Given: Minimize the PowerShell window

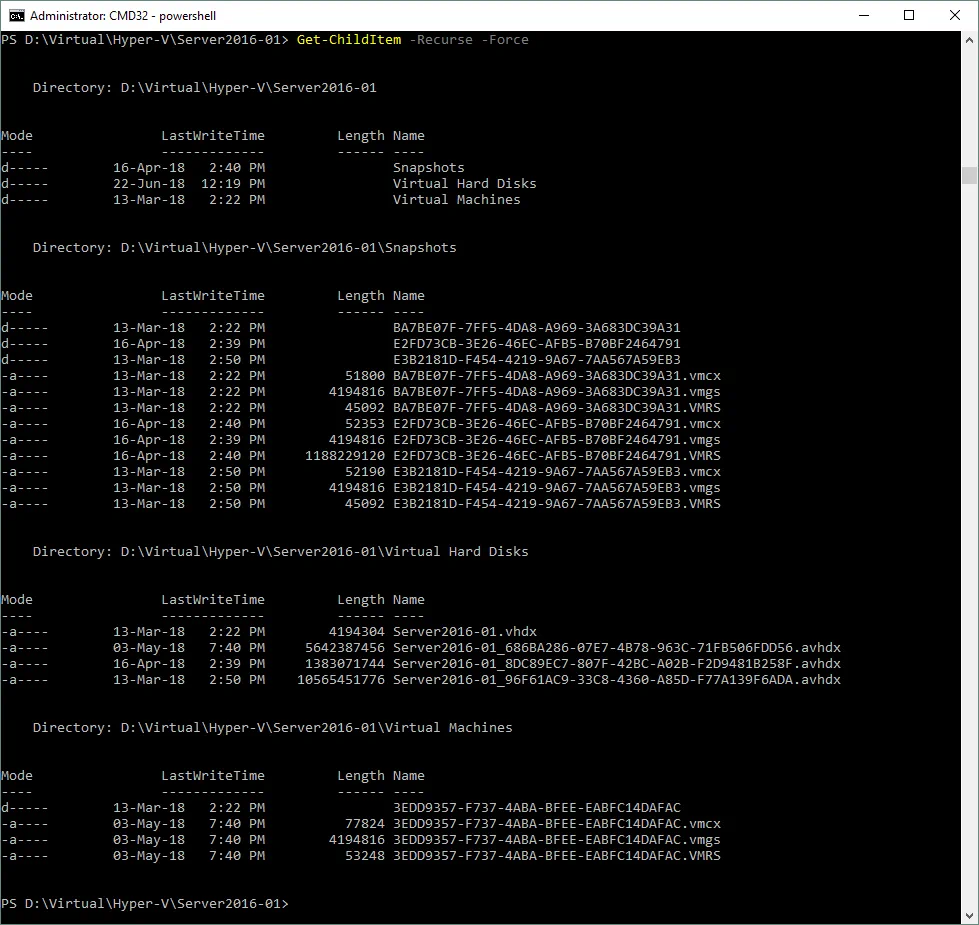Looking at the screenshot, I should click(x=863, y=15).
